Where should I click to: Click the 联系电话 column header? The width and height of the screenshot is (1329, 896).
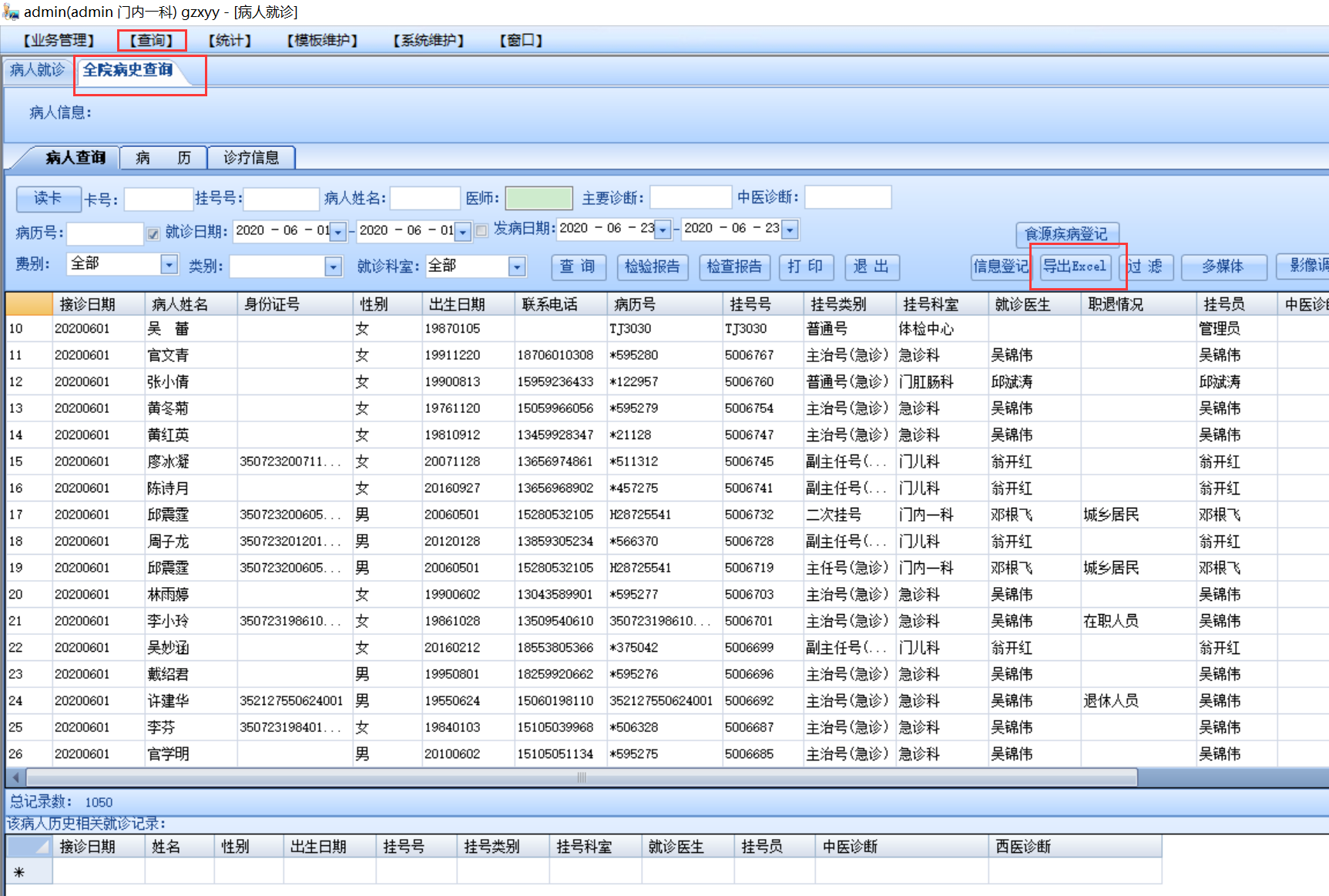[x=550, y=304]
